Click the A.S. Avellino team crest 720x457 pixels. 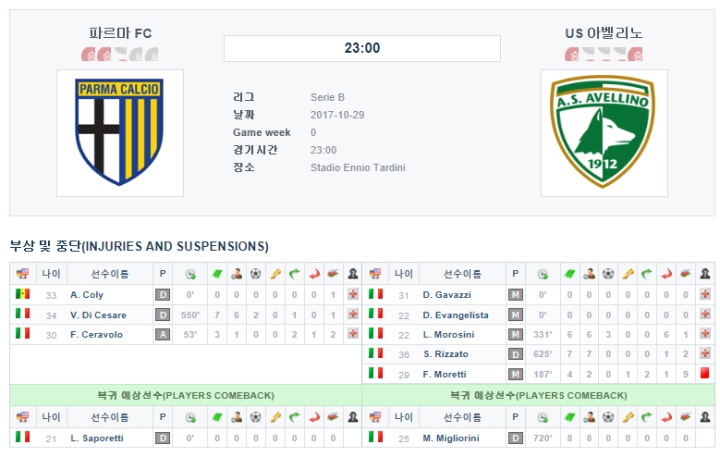pyautogui.click(x=603, y=132)
